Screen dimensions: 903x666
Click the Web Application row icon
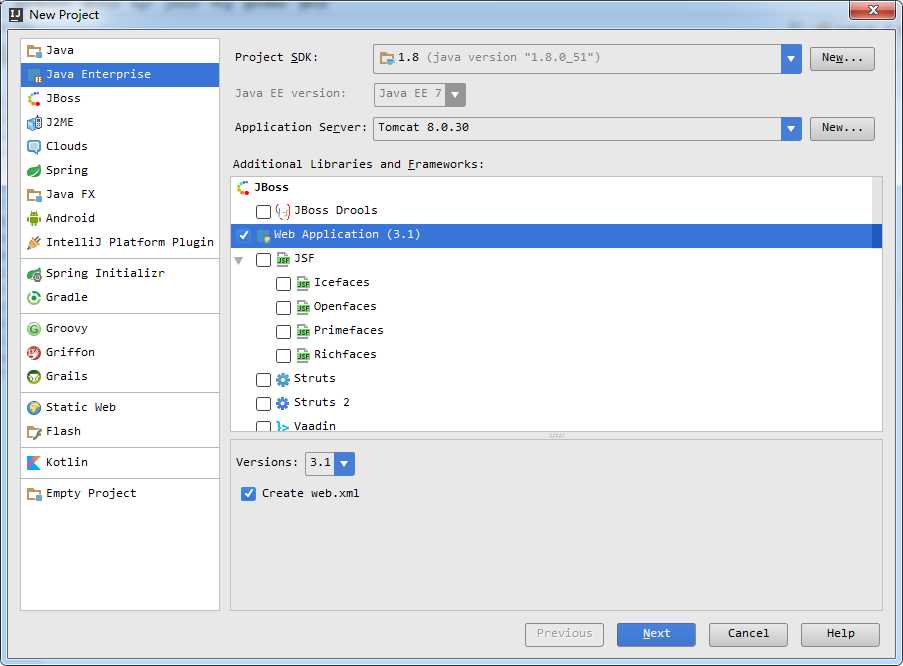point(263,235)
